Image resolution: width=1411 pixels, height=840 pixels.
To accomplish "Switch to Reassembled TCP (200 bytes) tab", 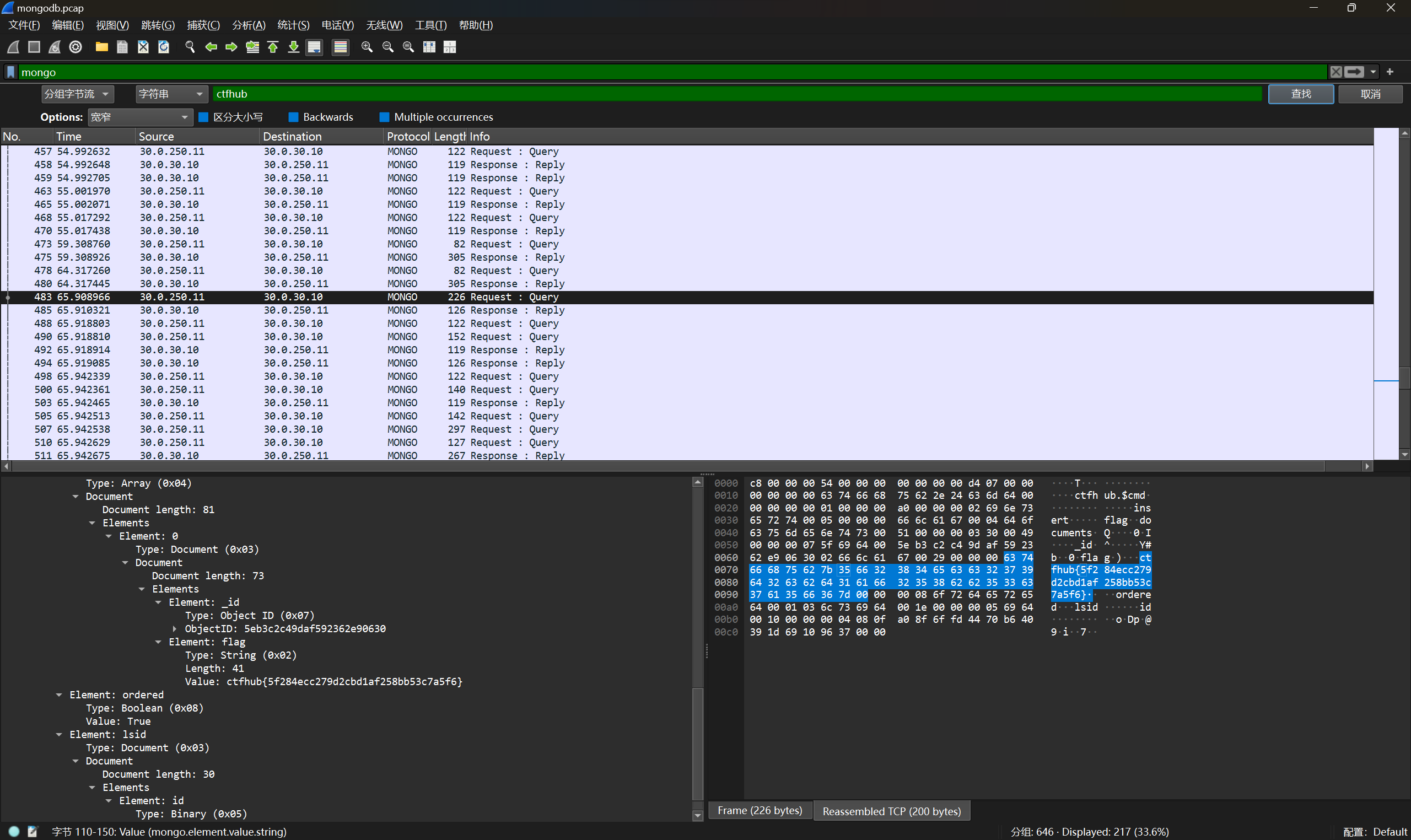I will (x=891, y=811).
